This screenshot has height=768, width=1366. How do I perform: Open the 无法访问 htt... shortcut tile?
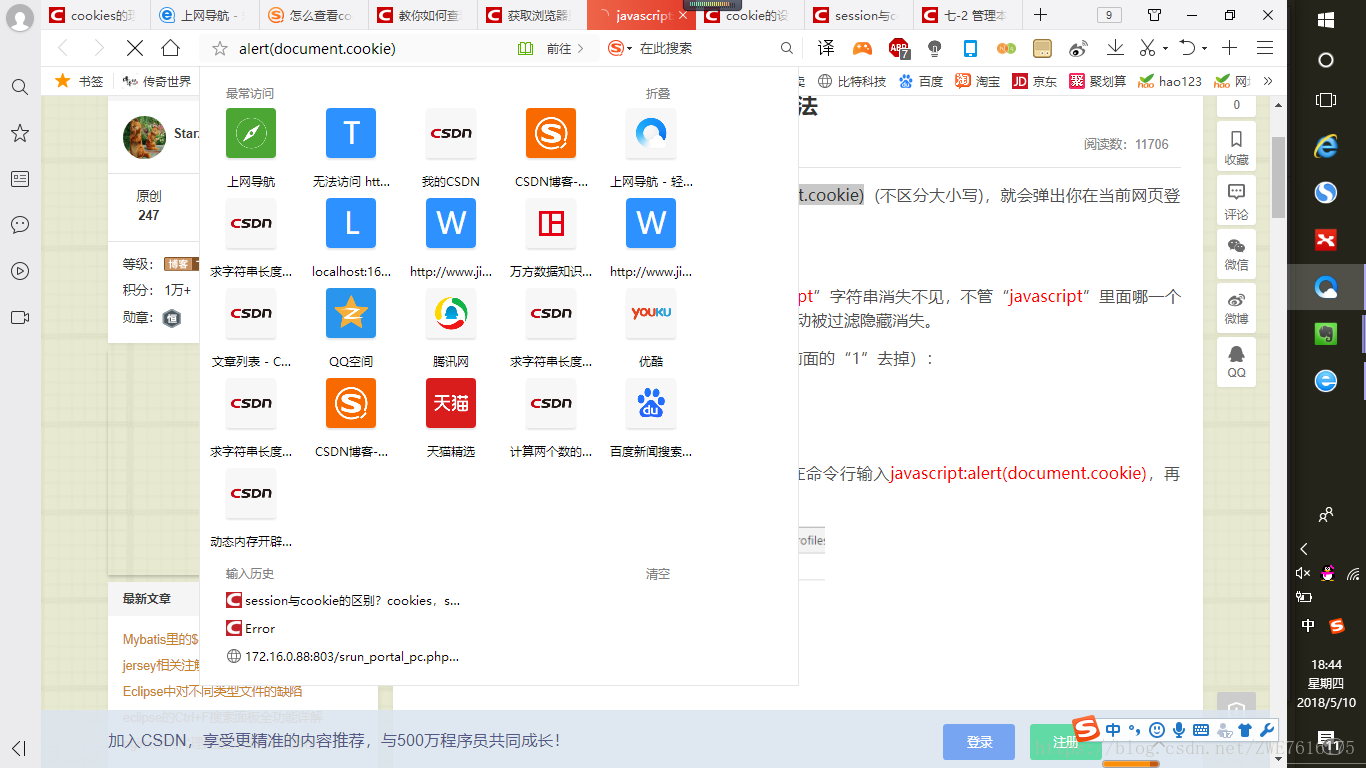(x=351, y=133)
